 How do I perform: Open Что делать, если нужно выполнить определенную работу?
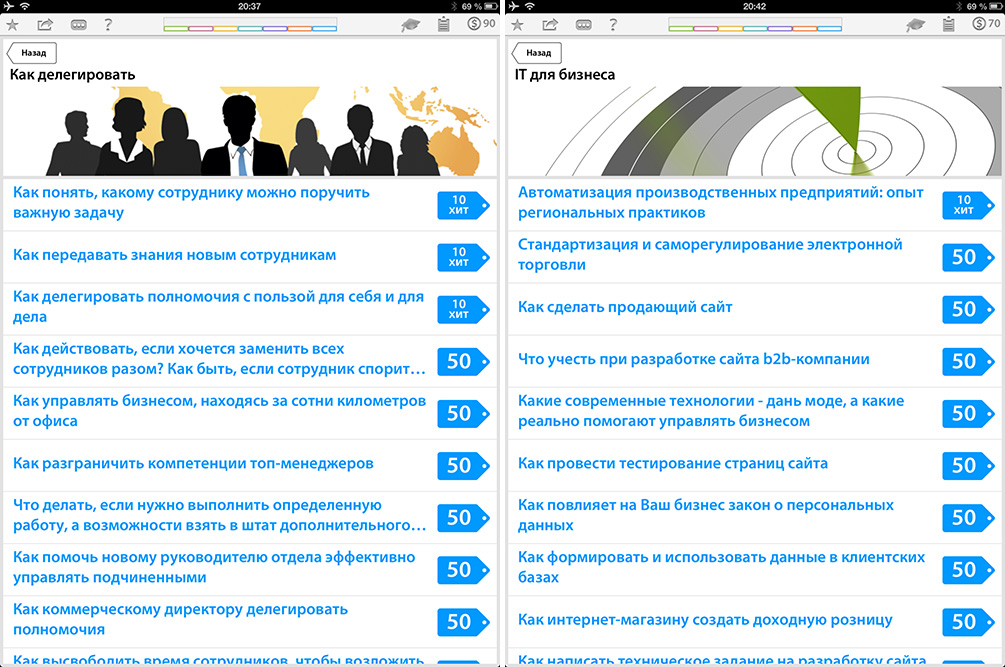click(x=250, y=517)
